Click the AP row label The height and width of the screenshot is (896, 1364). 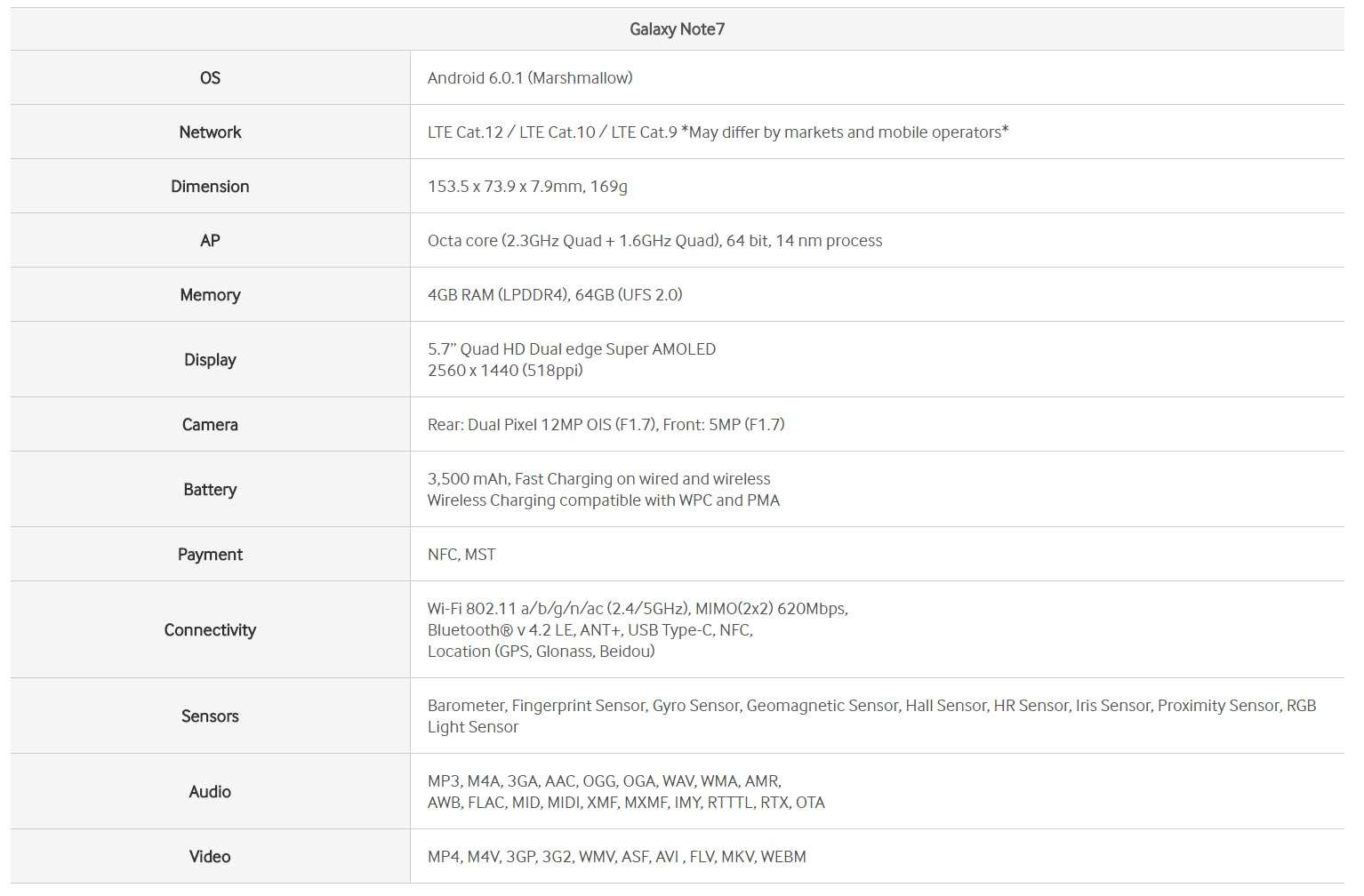[210, 241]
